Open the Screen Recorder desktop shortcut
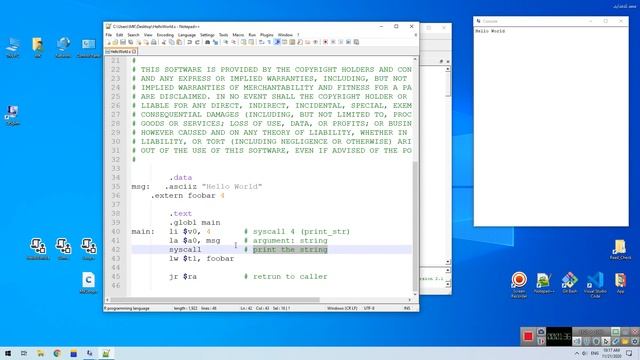The image size is (640, 360). (x=519, y=284)
